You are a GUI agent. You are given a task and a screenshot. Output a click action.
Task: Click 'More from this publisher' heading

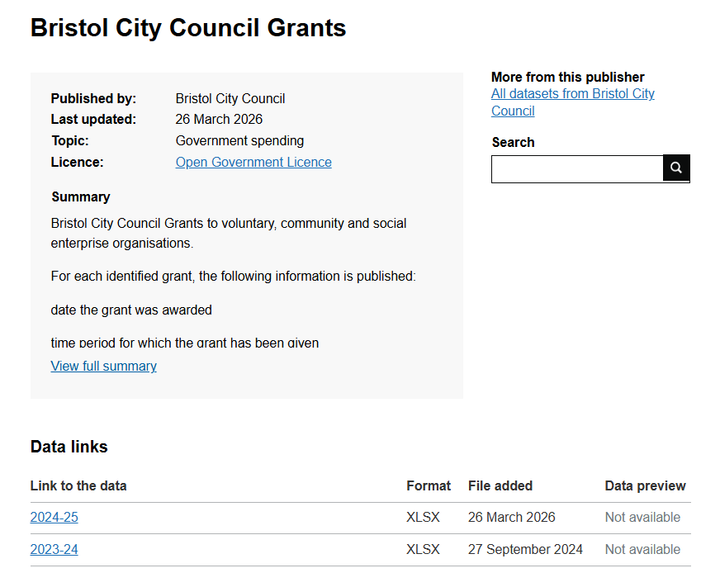pos(568,77)
